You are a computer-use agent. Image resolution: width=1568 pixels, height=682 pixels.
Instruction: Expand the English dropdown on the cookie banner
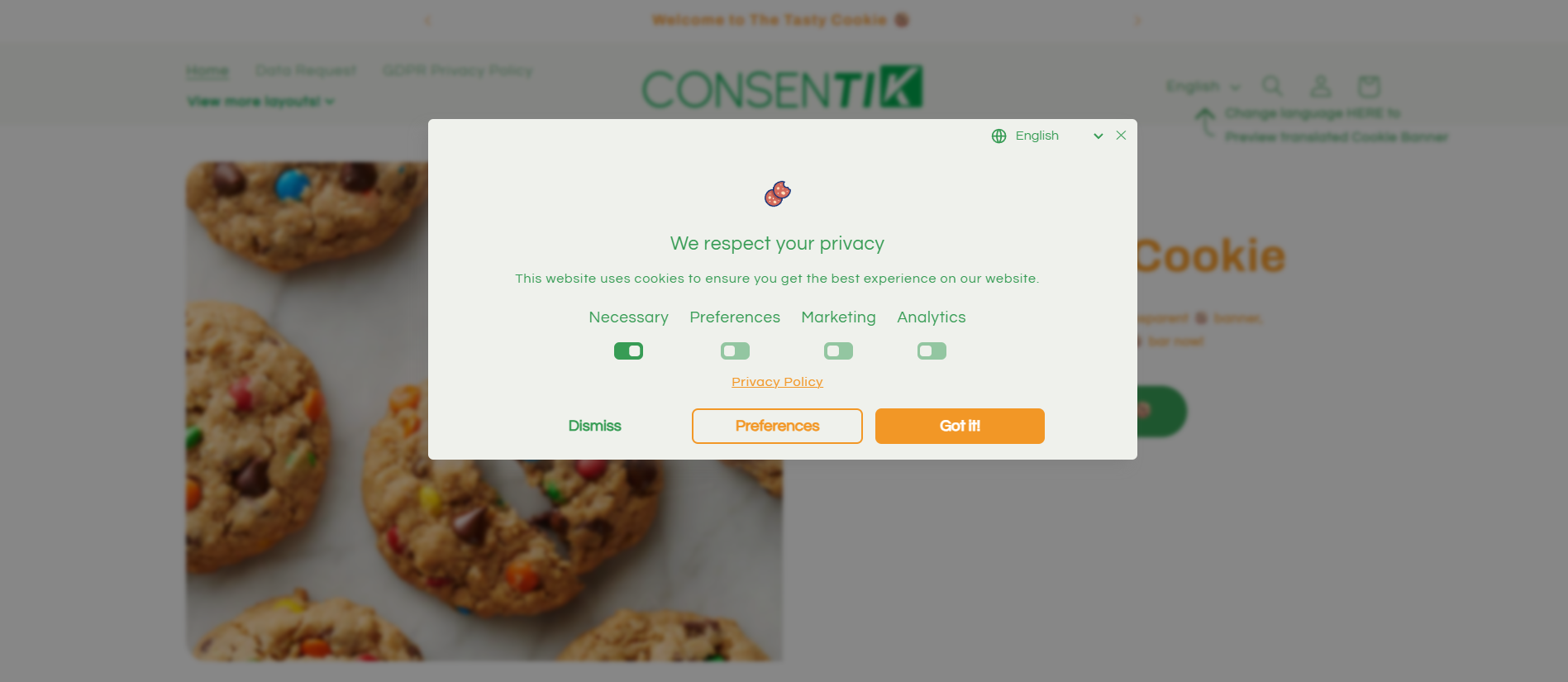tap(1098, 136)
